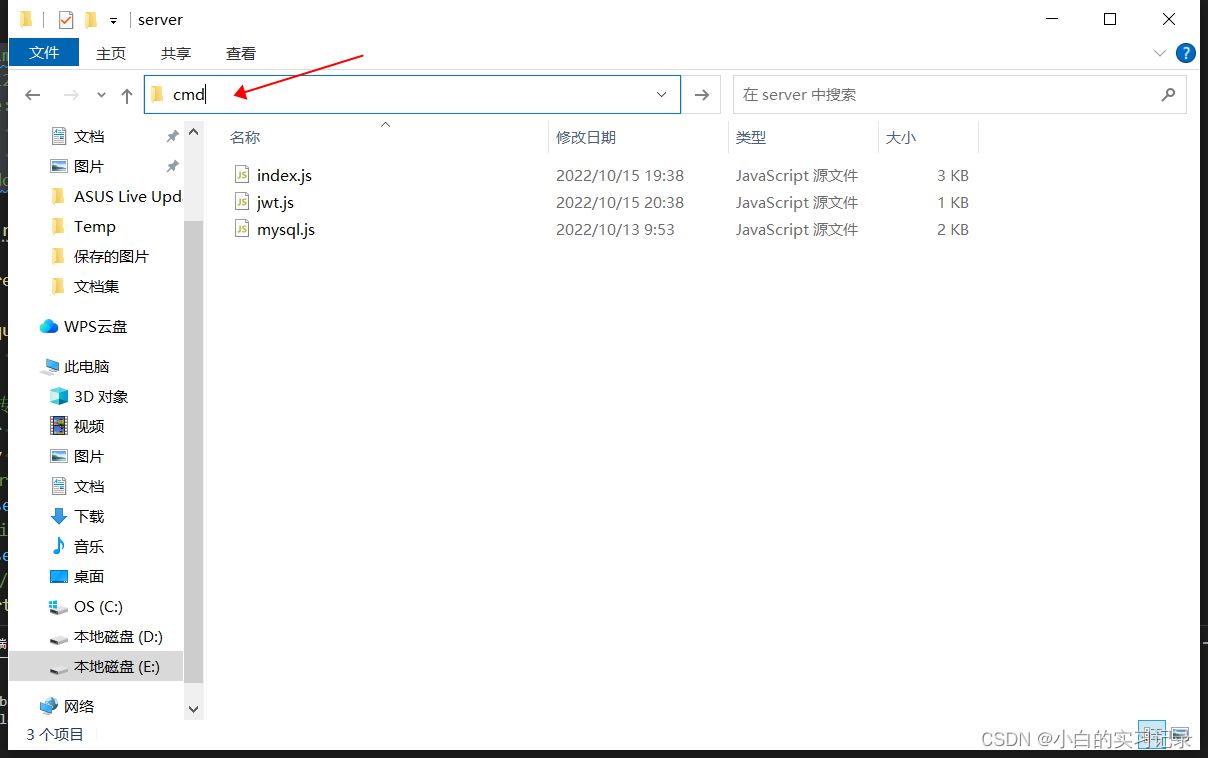Open the index.js file
The height and width of the screenshot is (758, 1208).
point(284,175)
